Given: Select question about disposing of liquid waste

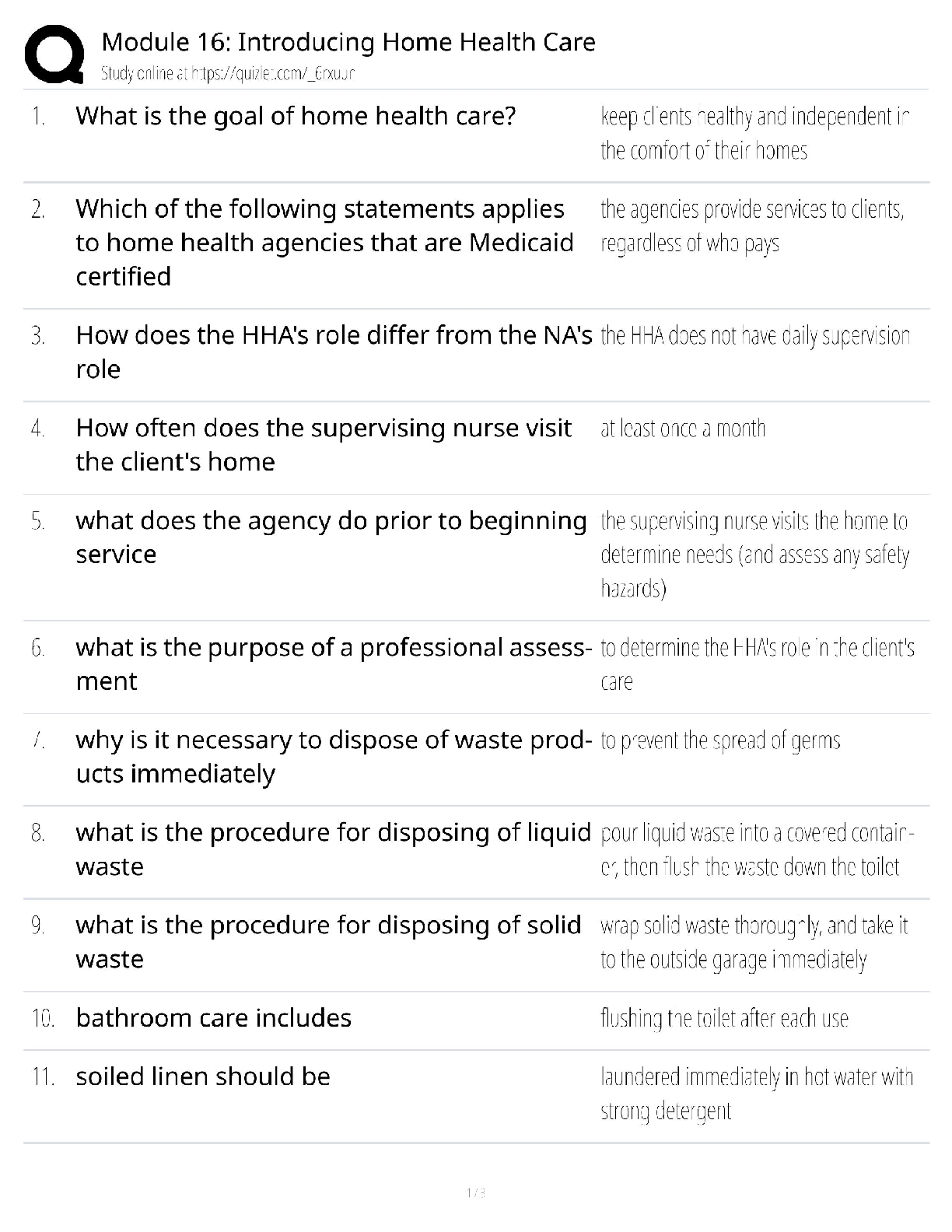Looking at the screenshot, I should 333,849.
